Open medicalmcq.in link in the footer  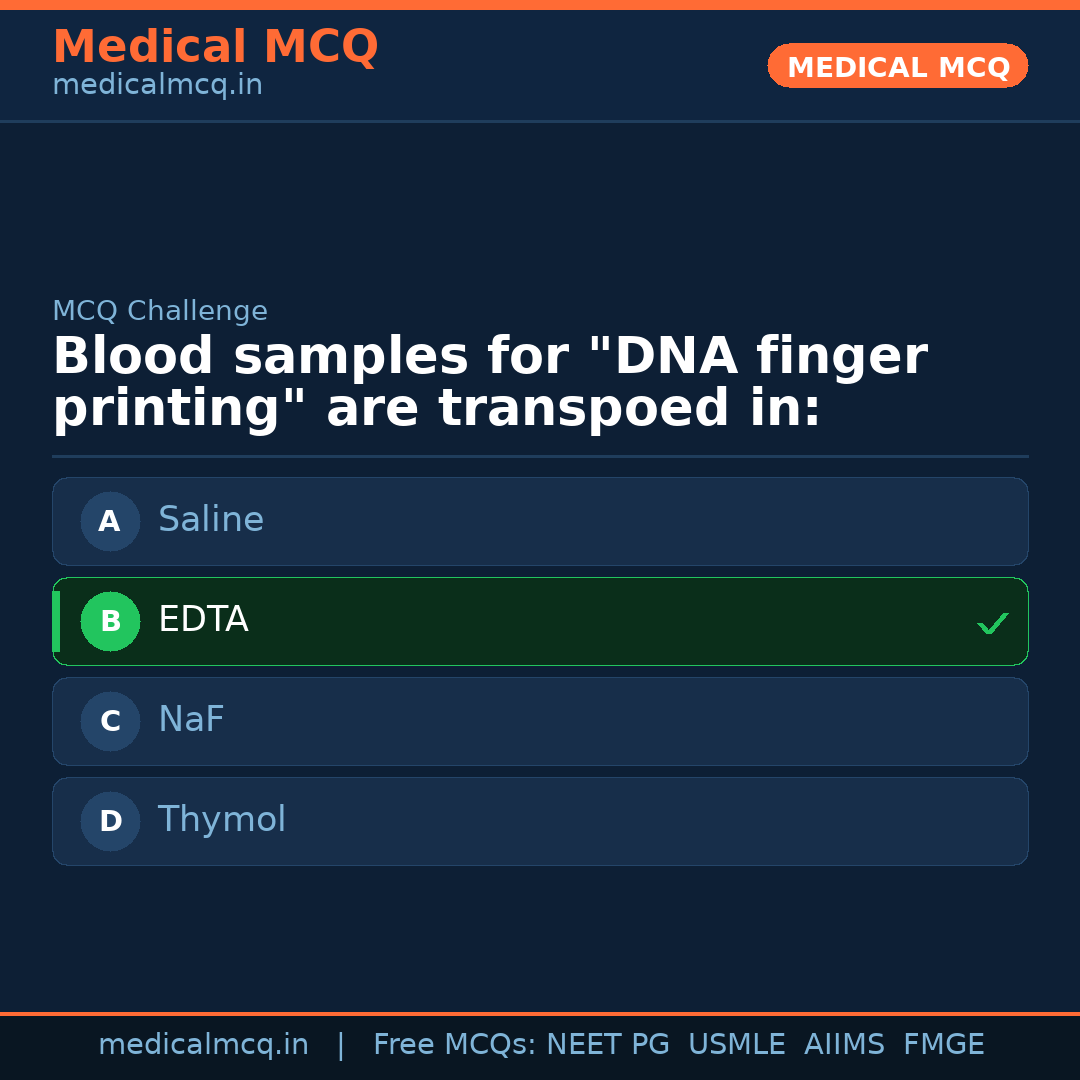(203, 1045)
